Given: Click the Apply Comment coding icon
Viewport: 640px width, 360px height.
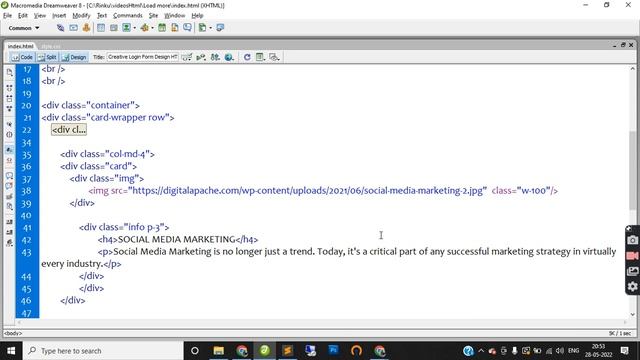Looking at the screenshot, I should (9, 176).
